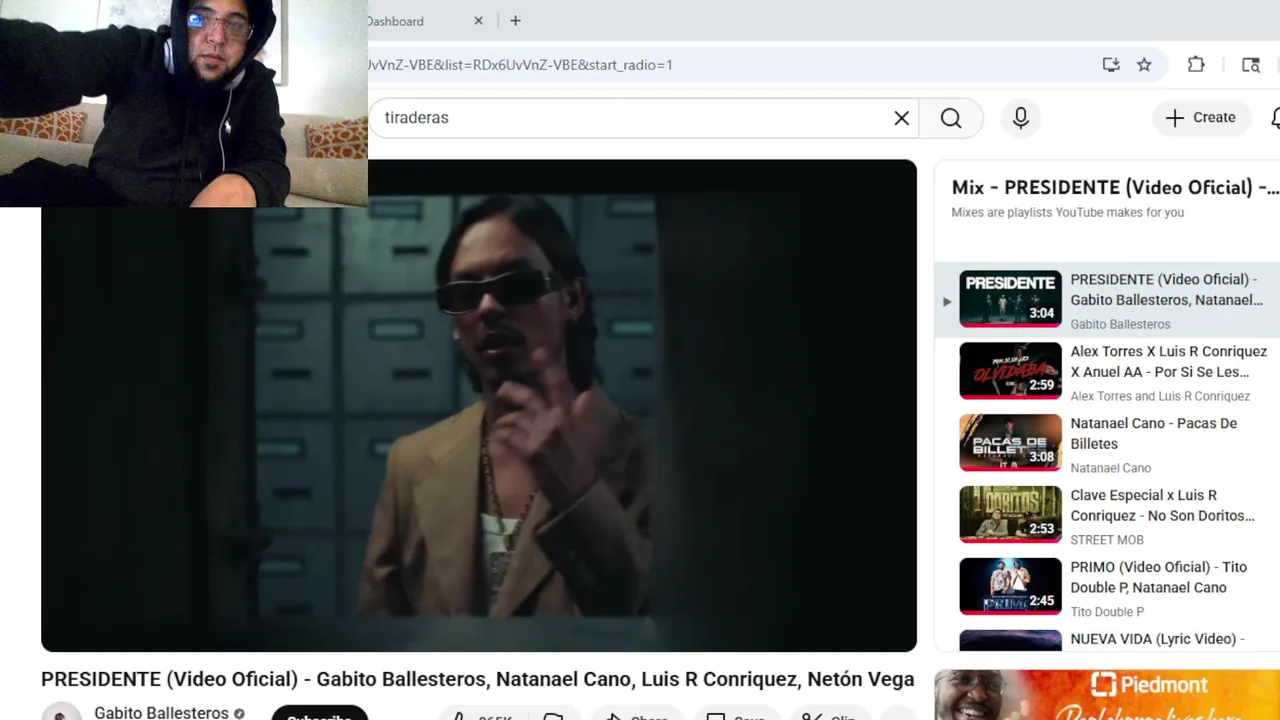Clear the search text with the X
Image resolution: width=1280 pixels, height=720 pixels.
901,118
